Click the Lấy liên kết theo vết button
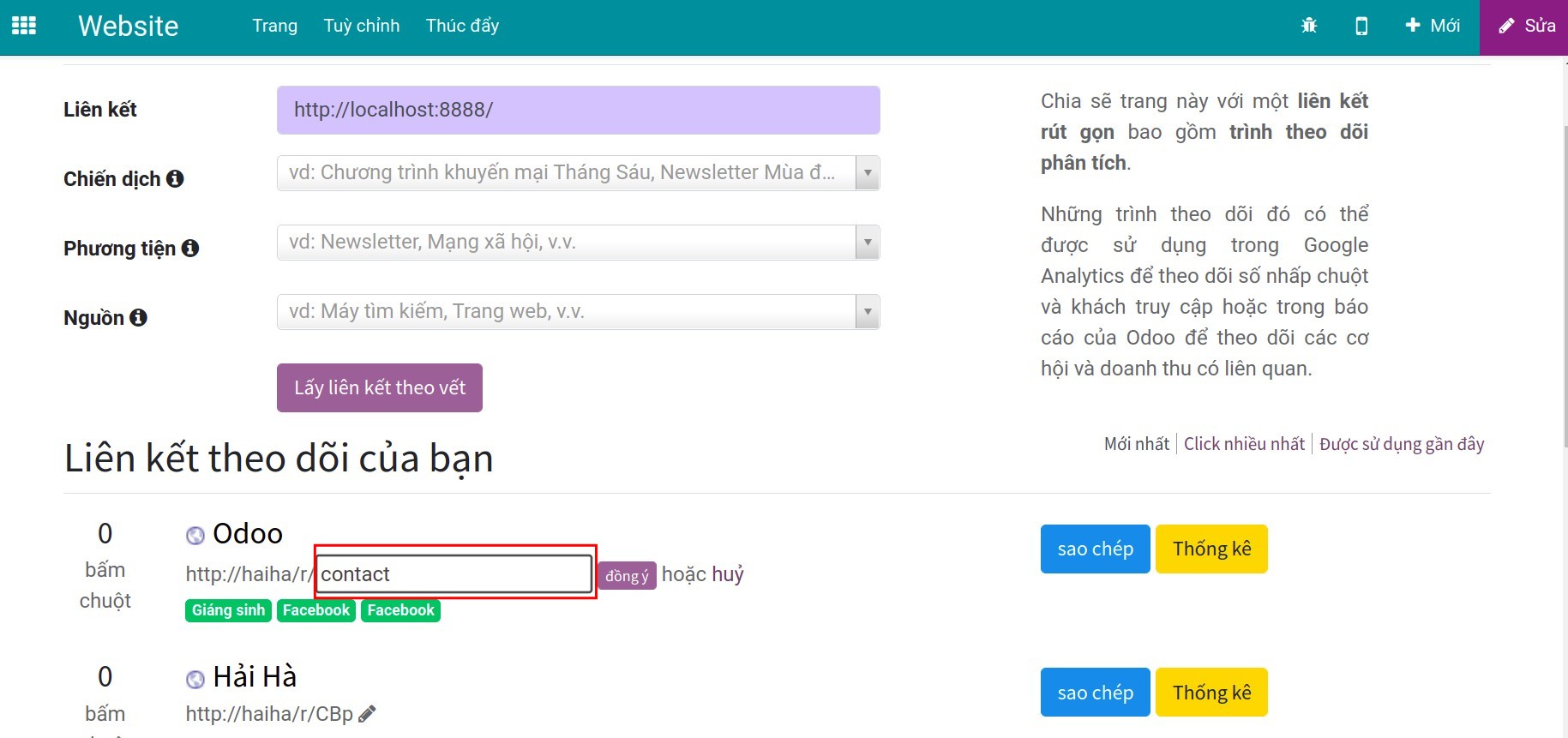Image resolution: width=1568 pixels, height=738 pixels. (379, 387)
